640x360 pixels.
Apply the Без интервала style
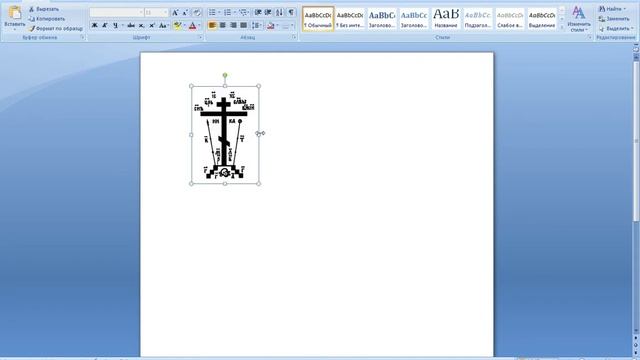(x=350, y=19)
